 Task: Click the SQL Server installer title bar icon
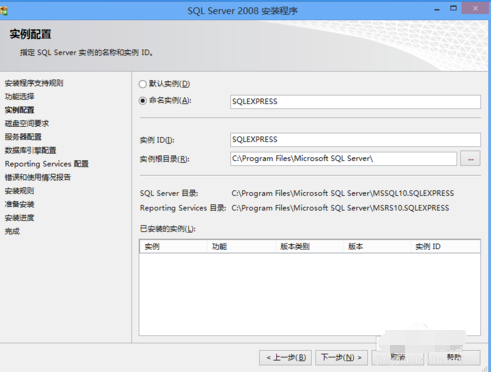pyautogui.click(x=4, y=11)
